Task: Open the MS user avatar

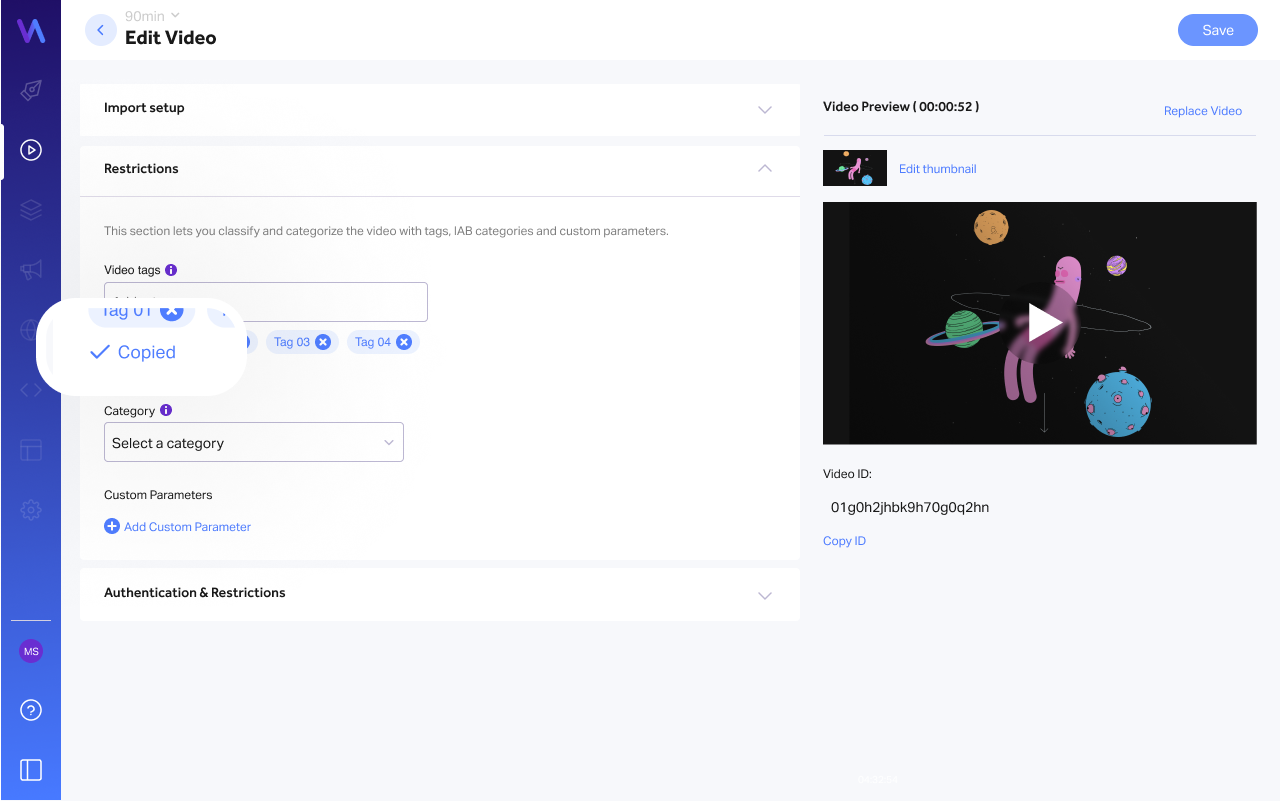Action: pyautogui.click(x=31, y=651)
